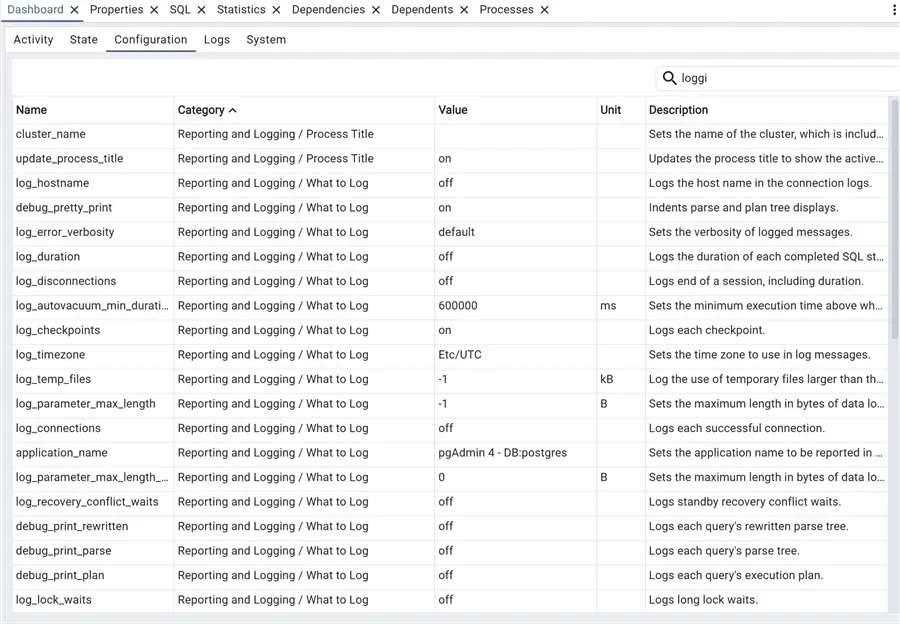
Task: Switch to the State tab
Action: (x=83, y=39)
